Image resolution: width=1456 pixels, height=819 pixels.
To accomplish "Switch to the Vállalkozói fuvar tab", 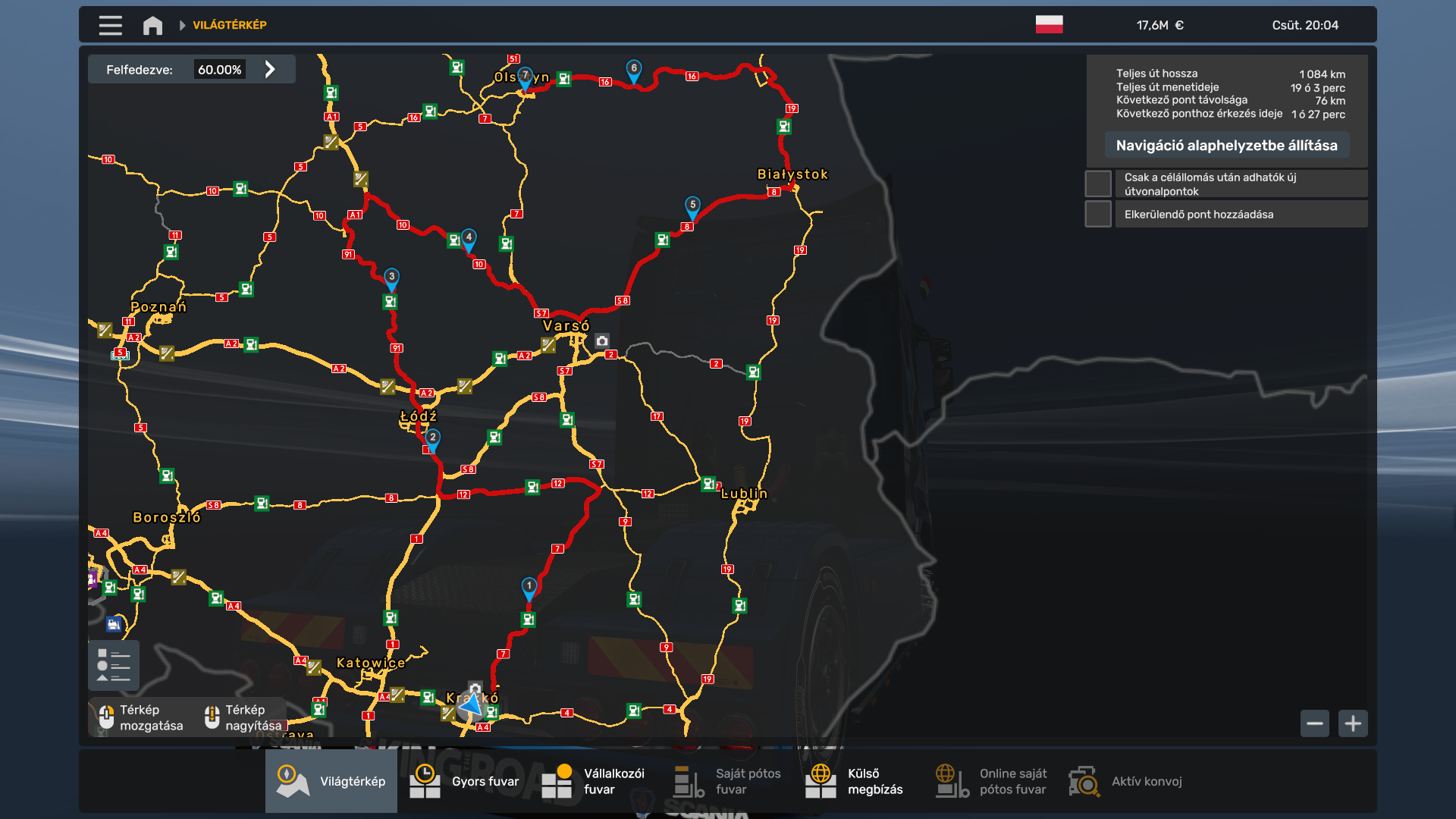I will [559, 781].
